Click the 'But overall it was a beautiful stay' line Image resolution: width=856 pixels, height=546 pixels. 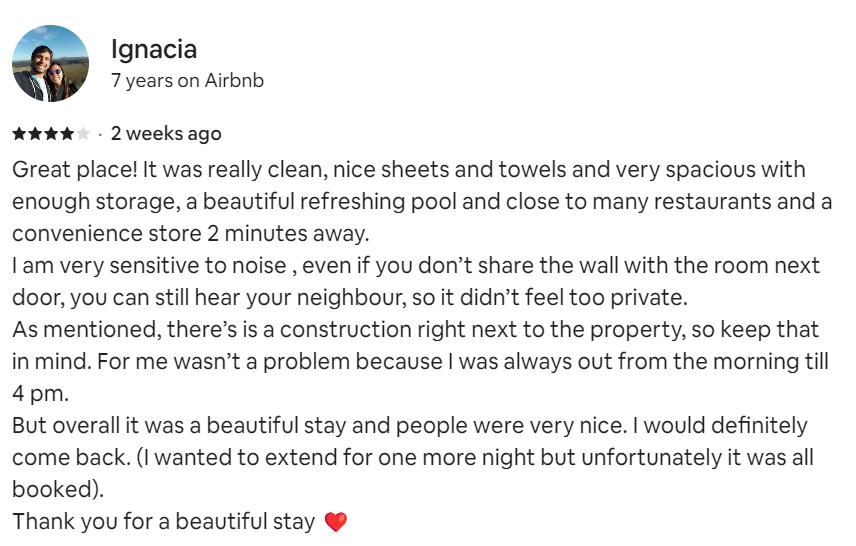tap(190, 426)
